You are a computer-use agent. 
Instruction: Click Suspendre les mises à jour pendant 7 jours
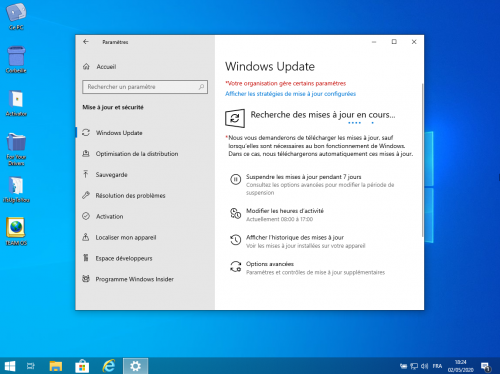[x=303, y=177]
